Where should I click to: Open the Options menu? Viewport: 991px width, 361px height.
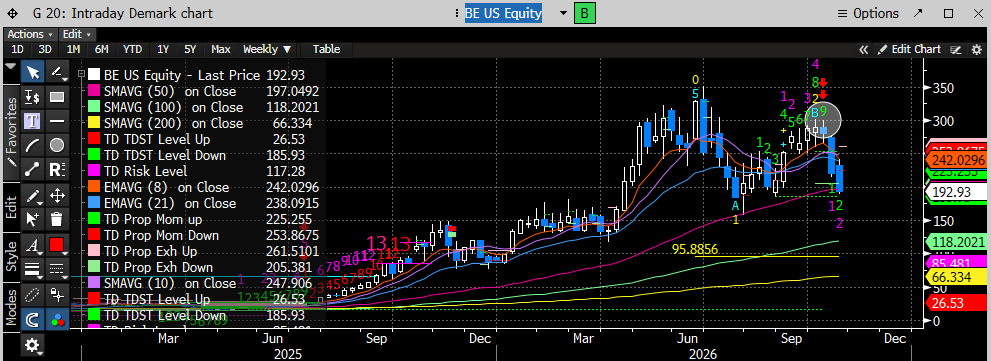[x=868, y=13]
